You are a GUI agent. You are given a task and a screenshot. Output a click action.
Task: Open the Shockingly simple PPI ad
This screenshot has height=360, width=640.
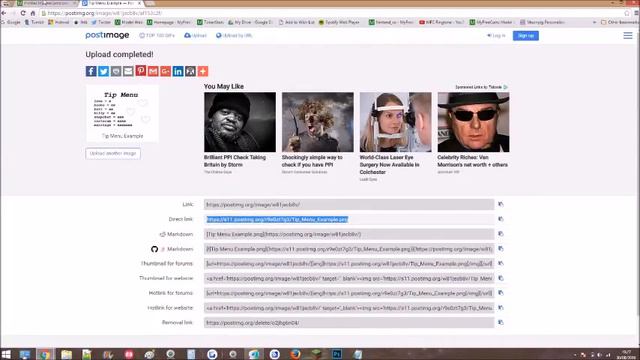pos(318,133)
